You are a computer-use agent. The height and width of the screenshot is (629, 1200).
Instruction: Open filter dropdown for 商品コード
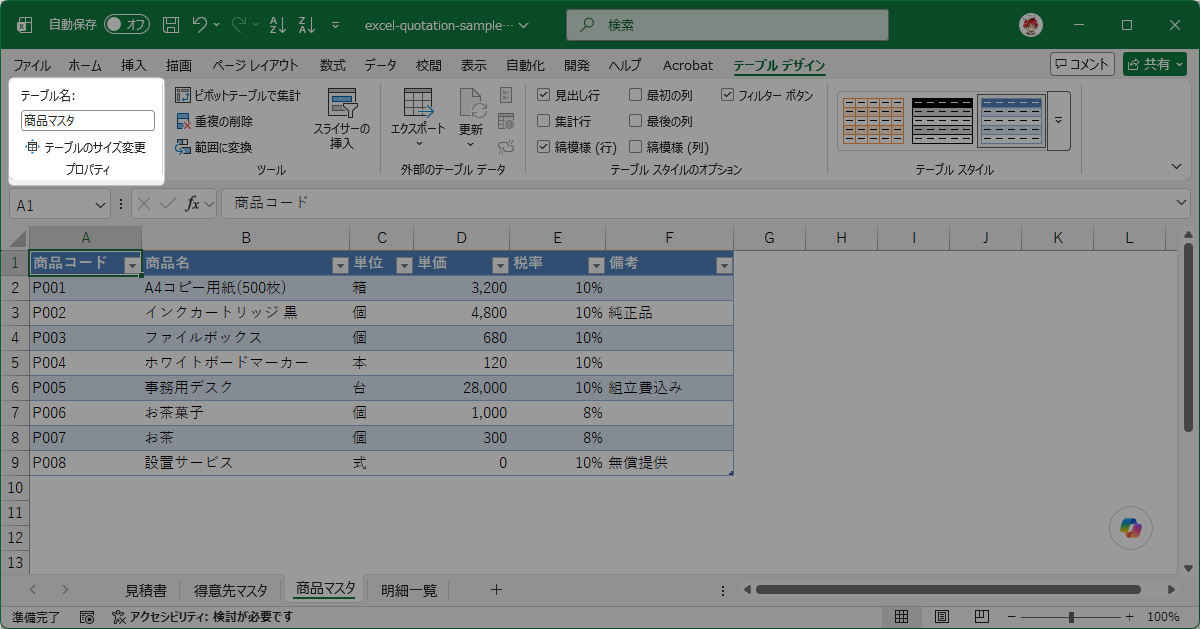point(131,265)
